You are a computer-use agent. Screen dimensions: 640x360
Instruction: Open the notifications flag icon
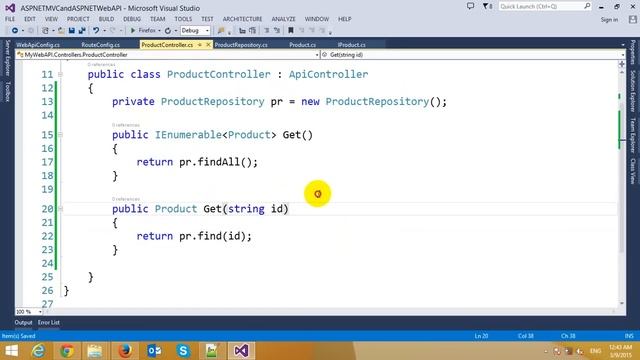click(487, 6)
